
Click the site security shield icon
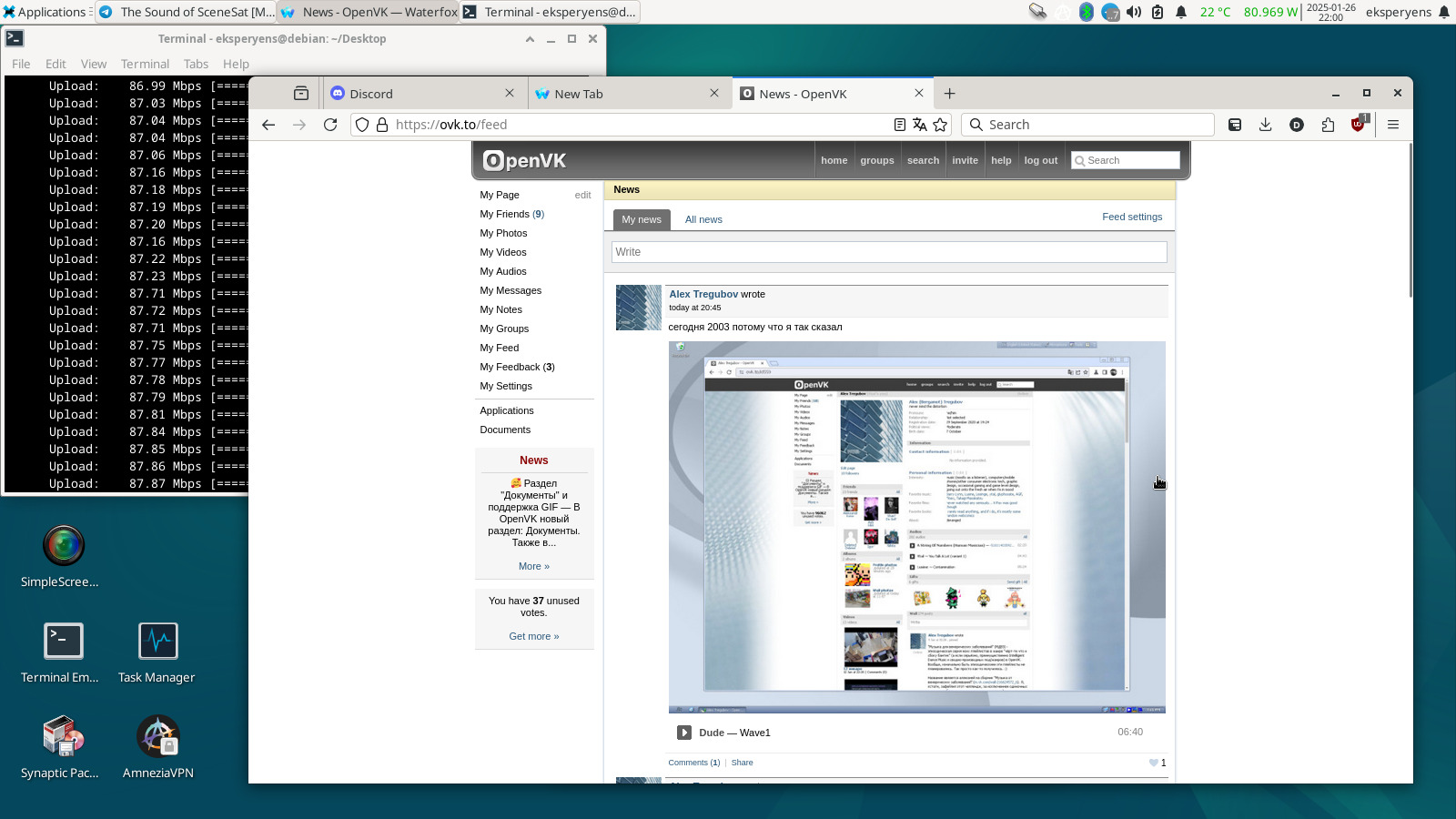pos(362,125)
